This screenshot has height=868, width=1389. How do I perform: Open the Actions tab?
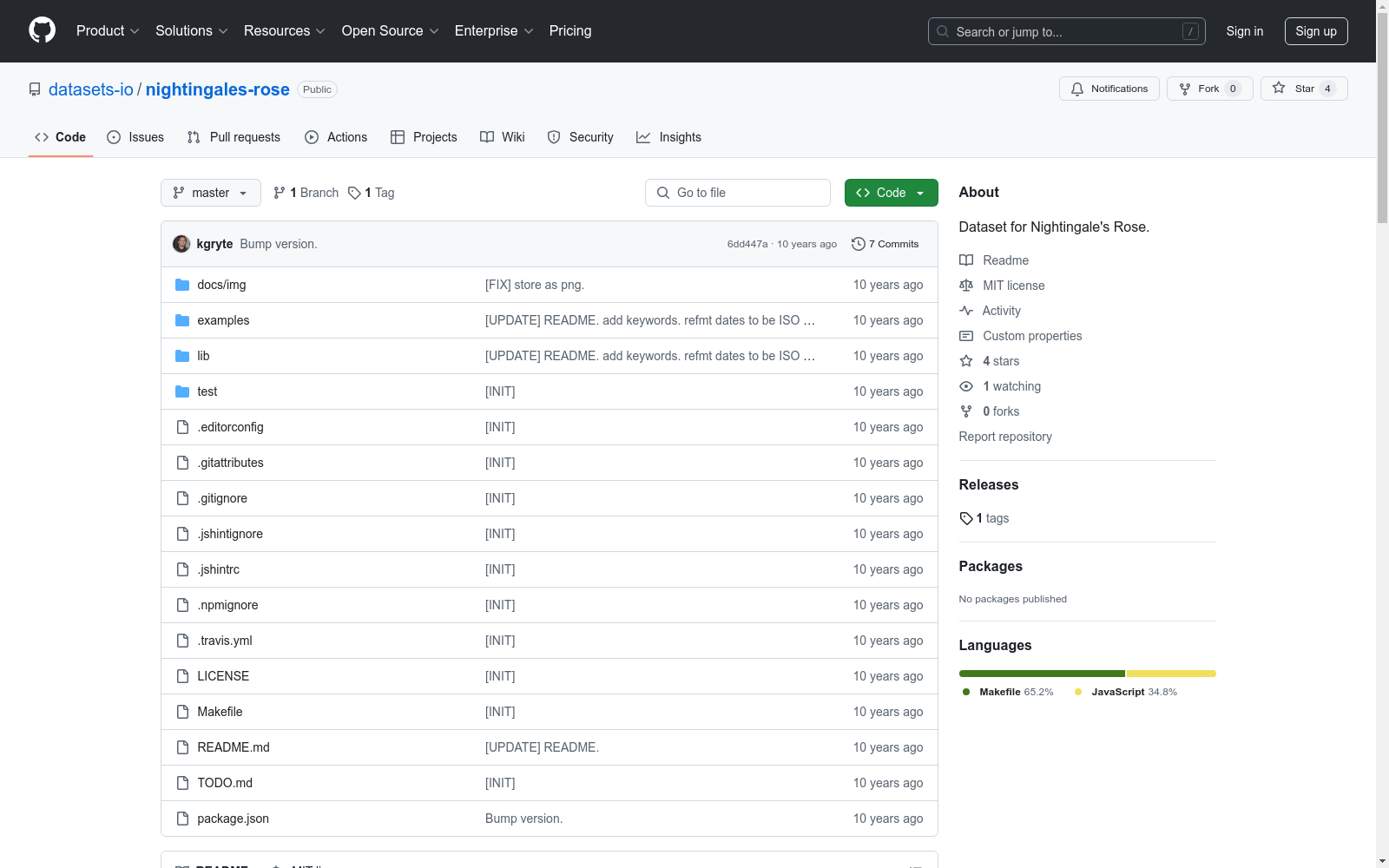coord(336,137)
